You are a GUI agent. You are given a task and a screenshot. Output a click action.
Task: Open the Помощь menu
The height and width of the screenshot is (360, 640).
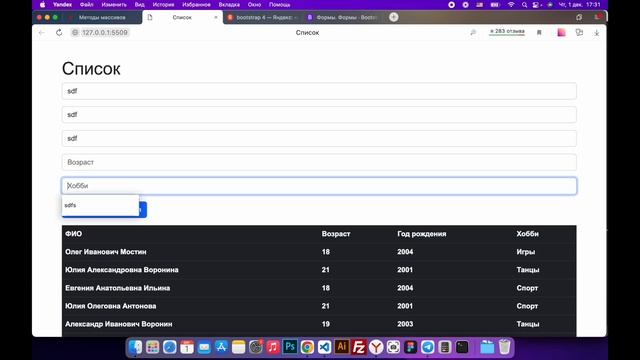click(x=280, y=5)
